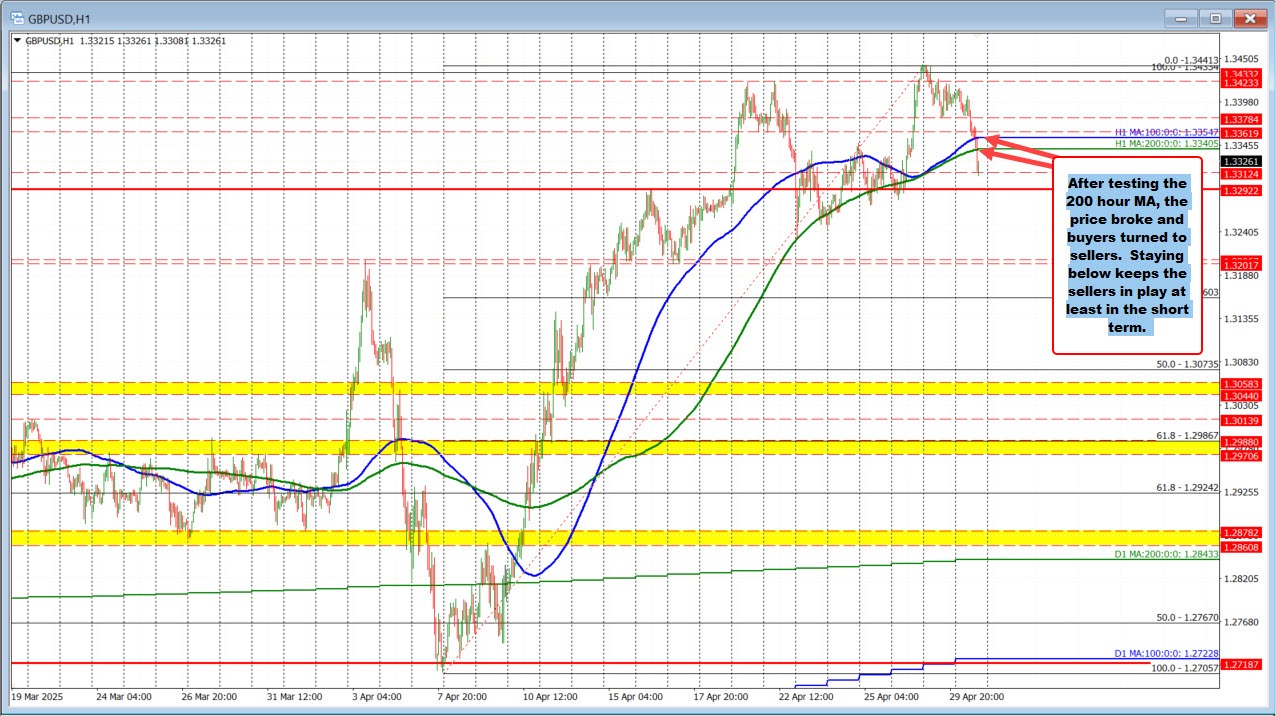Select the green H1 MA:200 price label
The image size is (1275, 716).
pyautogui.click(x=1159, y=143)
